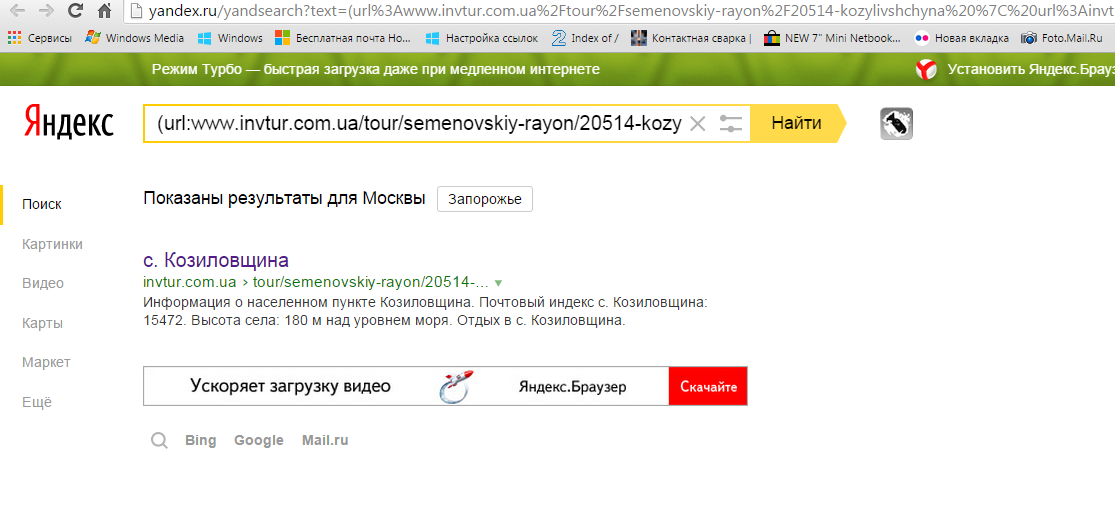The width and height of the screenshot is (1115, 512).
Task: Go back with the browser back arrow
Action: click(16, 11)
